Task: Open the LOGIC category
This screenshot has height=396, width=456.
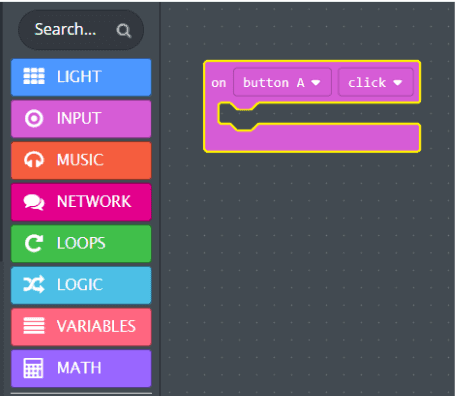Action: pos(81,285)
